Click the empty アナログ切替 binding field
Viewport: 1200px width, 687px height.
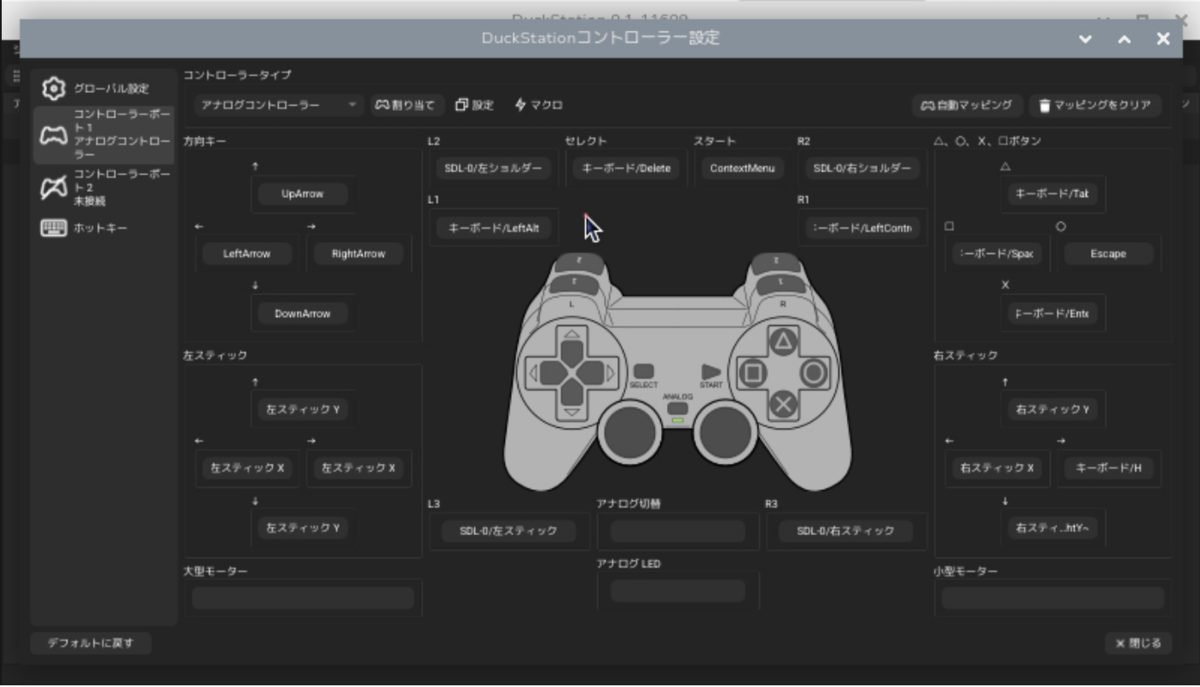coord(677,531)
